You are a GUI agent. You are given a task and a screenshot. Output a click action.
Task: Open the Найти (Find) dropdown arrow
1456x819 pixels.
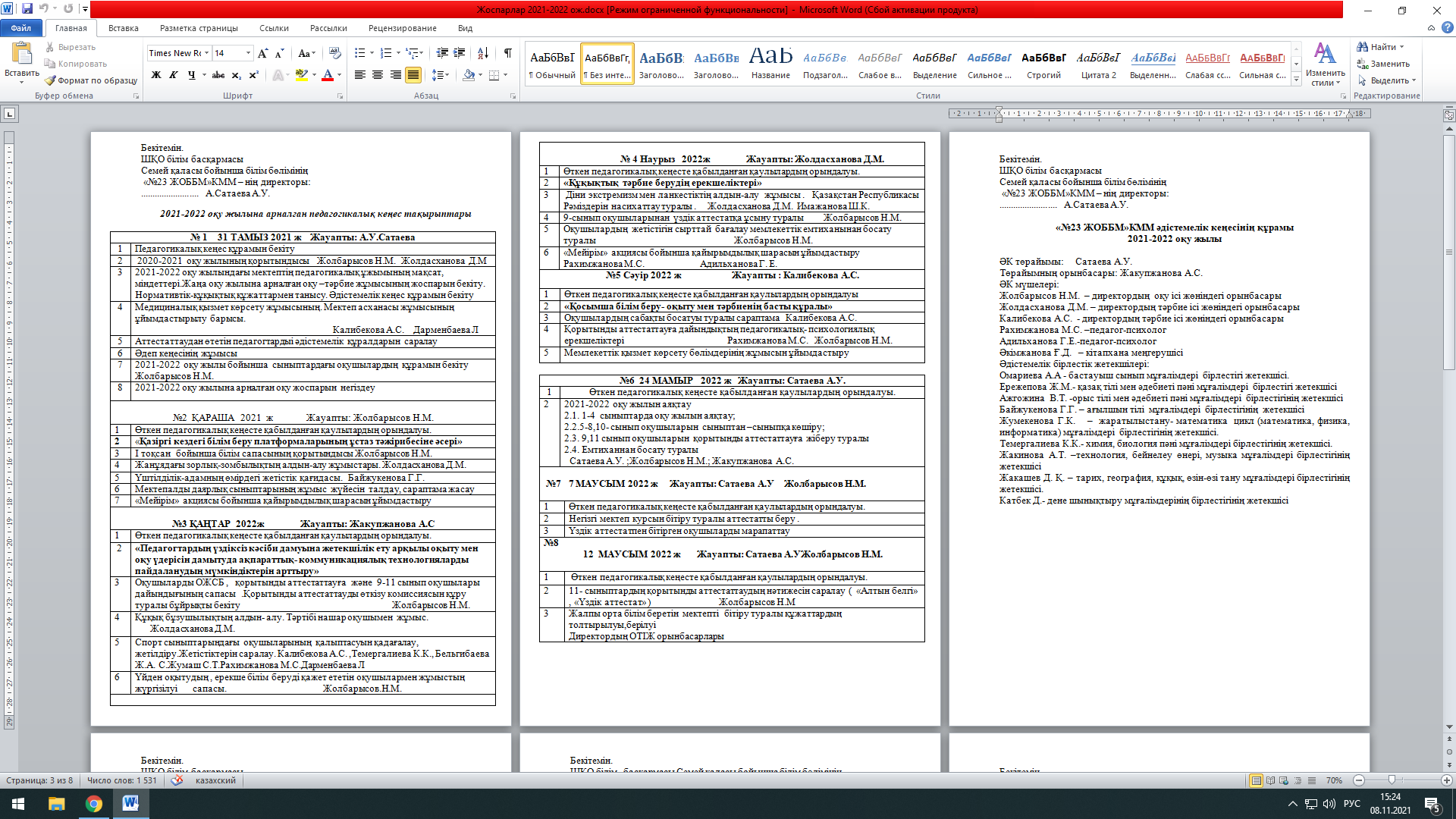[1401, 47]
